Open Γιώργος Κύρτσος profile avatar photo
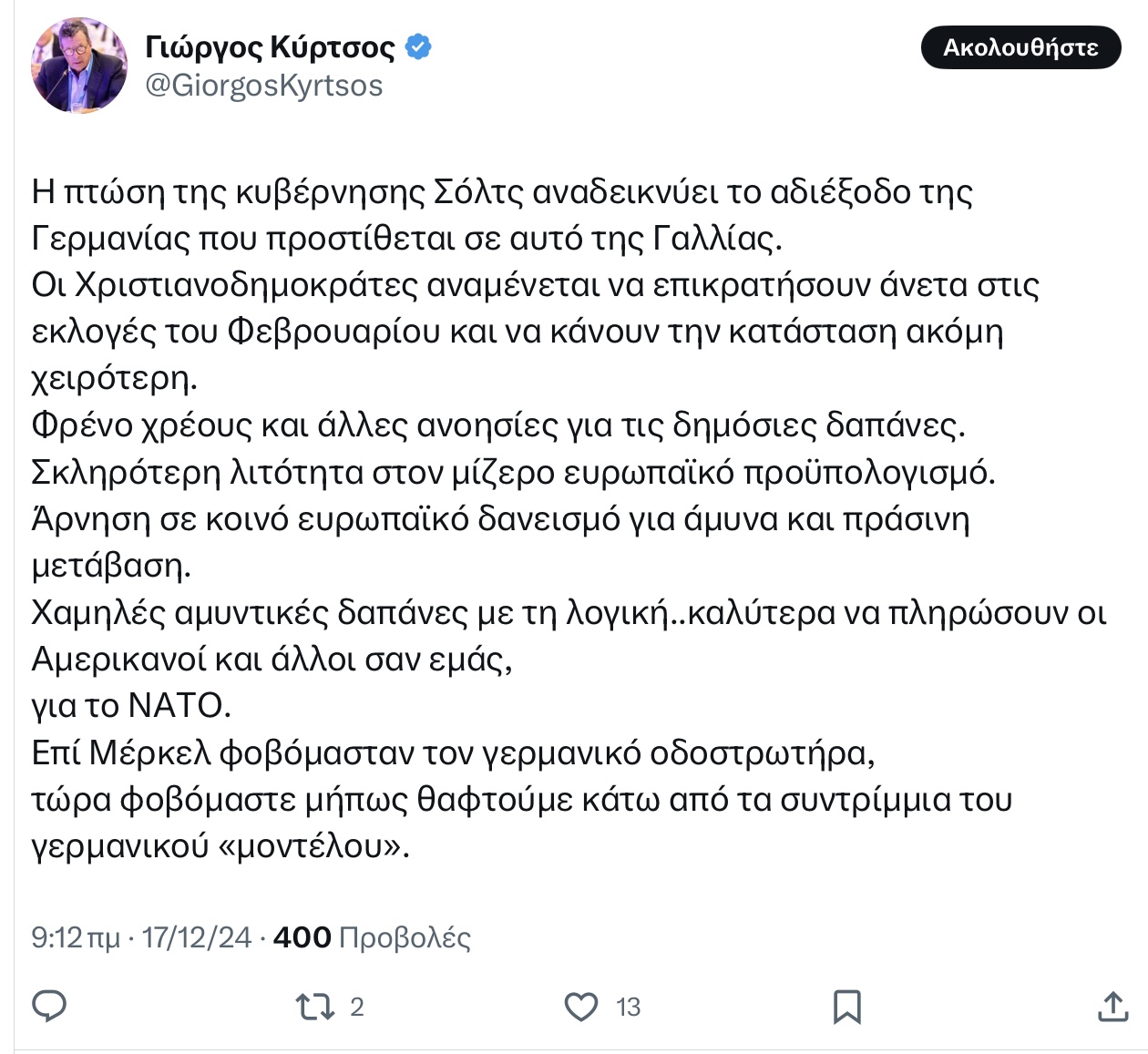This screenshot has width=1148, height=1054. [78, 66]
